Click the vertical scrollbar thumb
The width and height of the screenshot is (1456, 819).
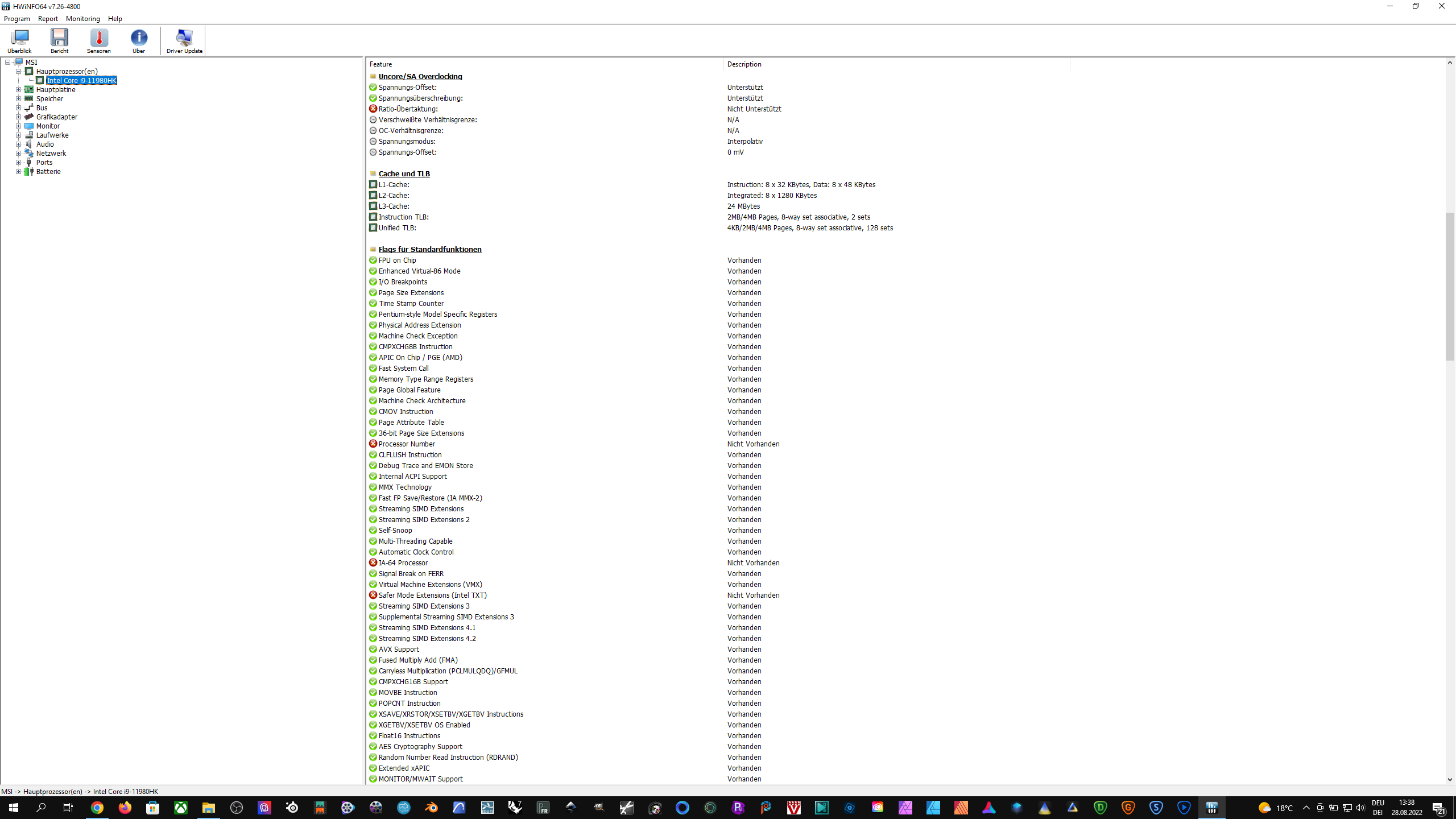coord(1450,286)
